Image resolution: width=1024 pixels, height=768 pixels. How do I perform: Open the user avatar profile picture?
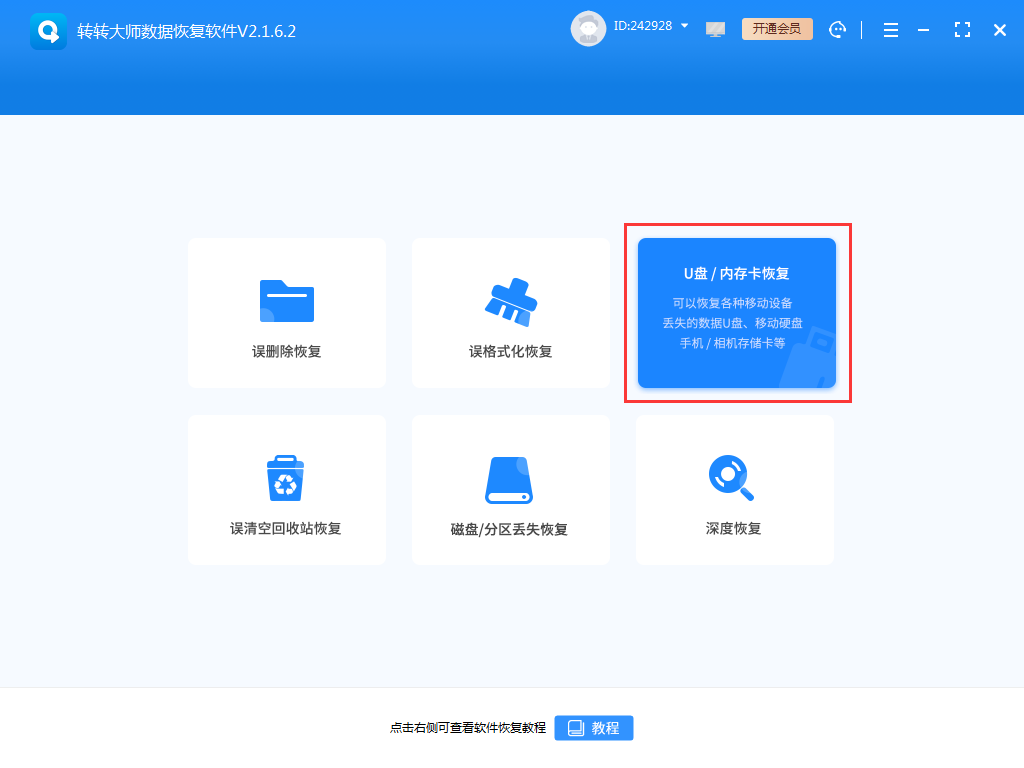[x=588, y=29]
